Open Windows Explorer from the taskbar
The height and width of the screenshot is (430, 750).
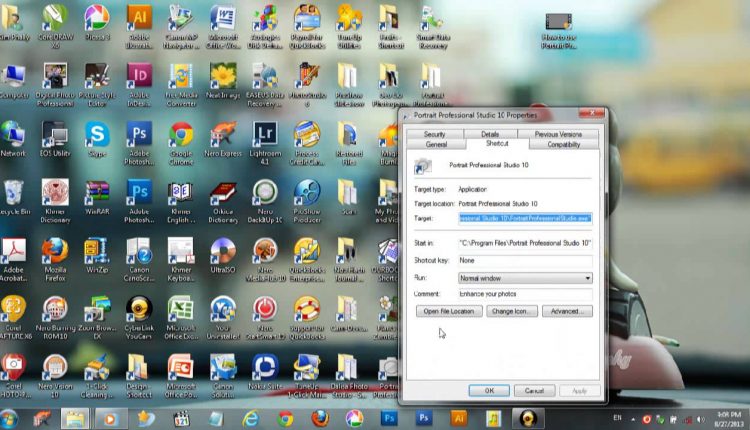click(x=75, y=419)
